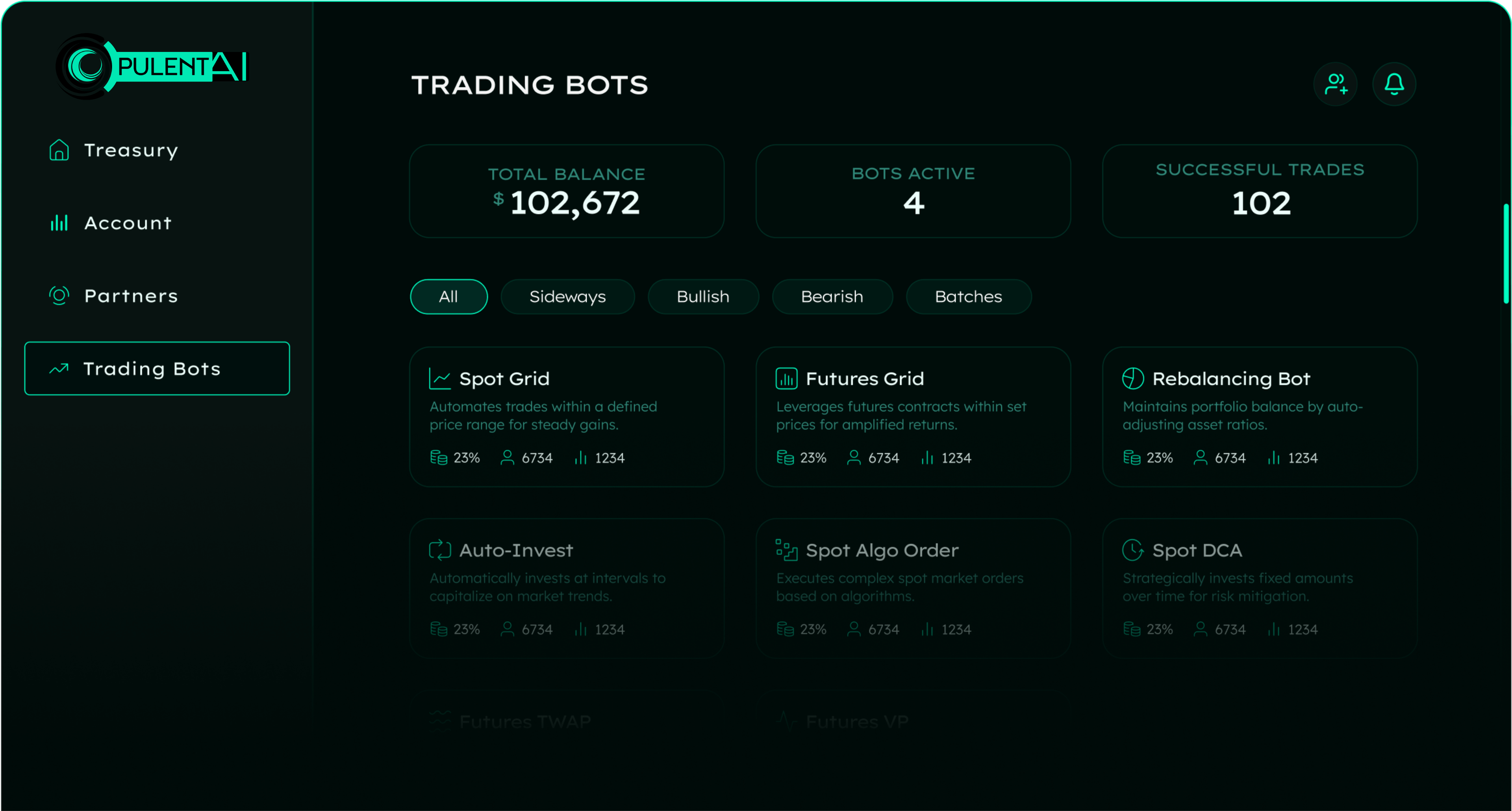Image resolution: width=1512 pixels, height=811 pixels.
Task: Click the add-user icon near top right
Action: click(1335, 84)
